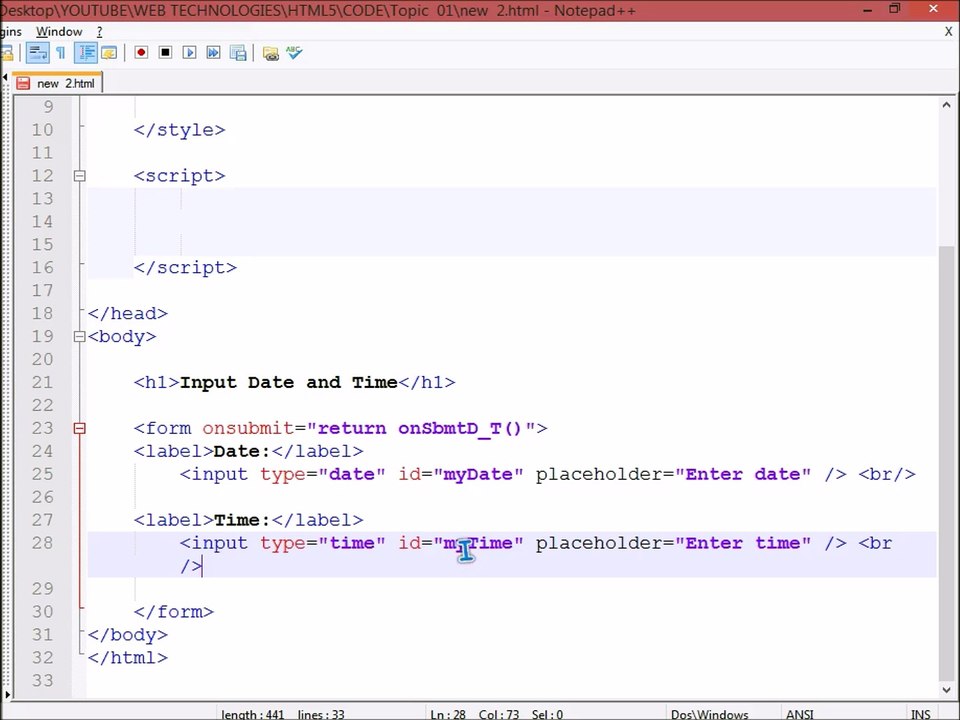Click the closing </html> tag

[127, 658]
